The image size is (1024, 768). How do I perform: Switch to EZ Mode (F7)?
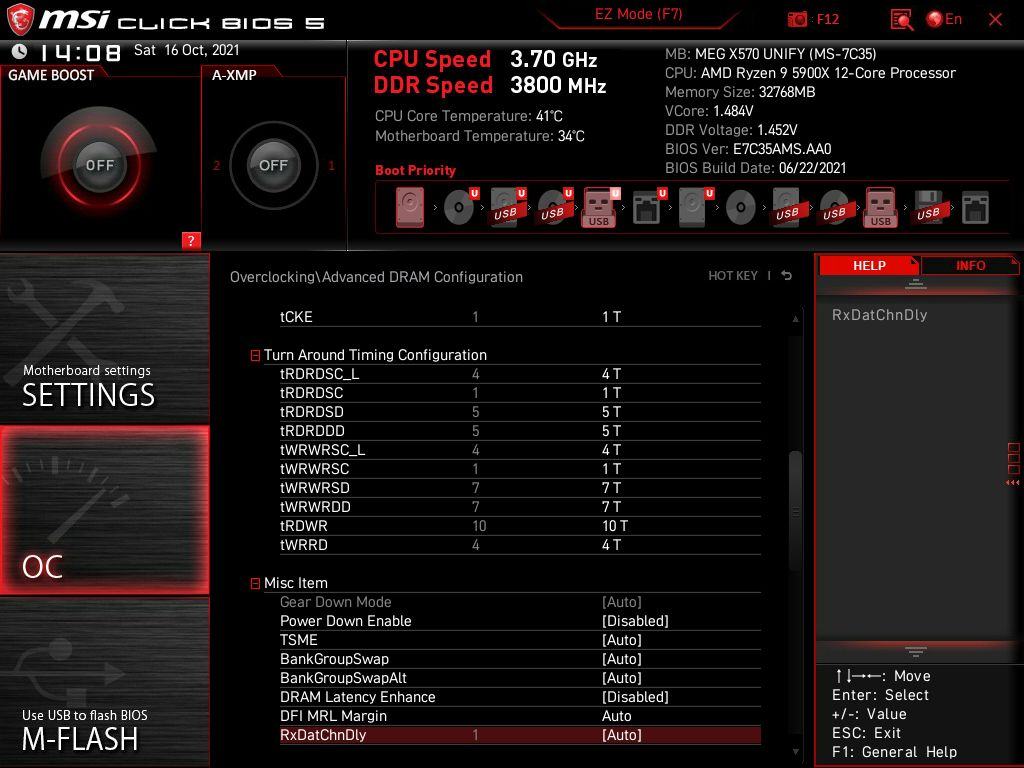(x=638, y=14)
